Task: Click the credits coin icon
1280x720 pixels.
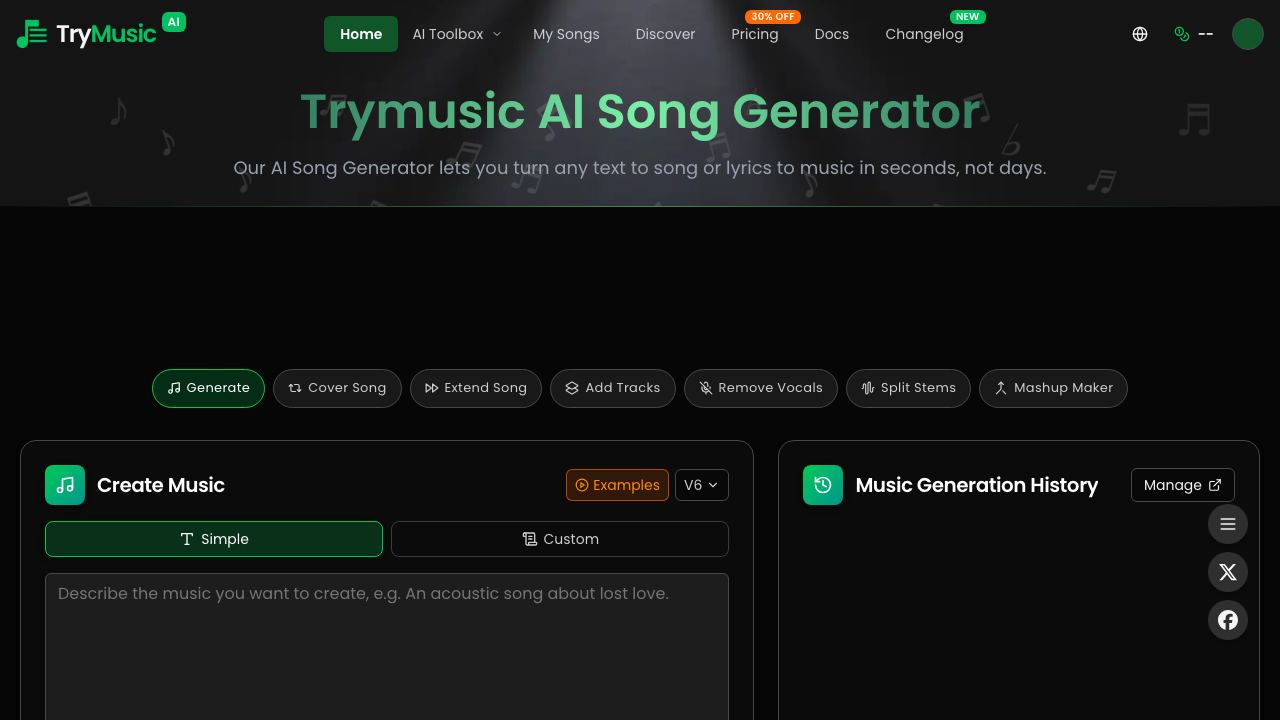Action: (1182, 34)
